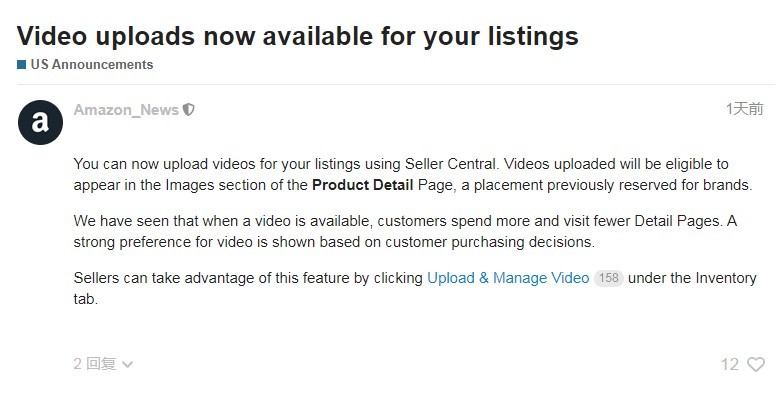Click the "1天前" post timestamp
This screenshot has height=417, width=784.
pyautogui.click(x=744, y=109)
